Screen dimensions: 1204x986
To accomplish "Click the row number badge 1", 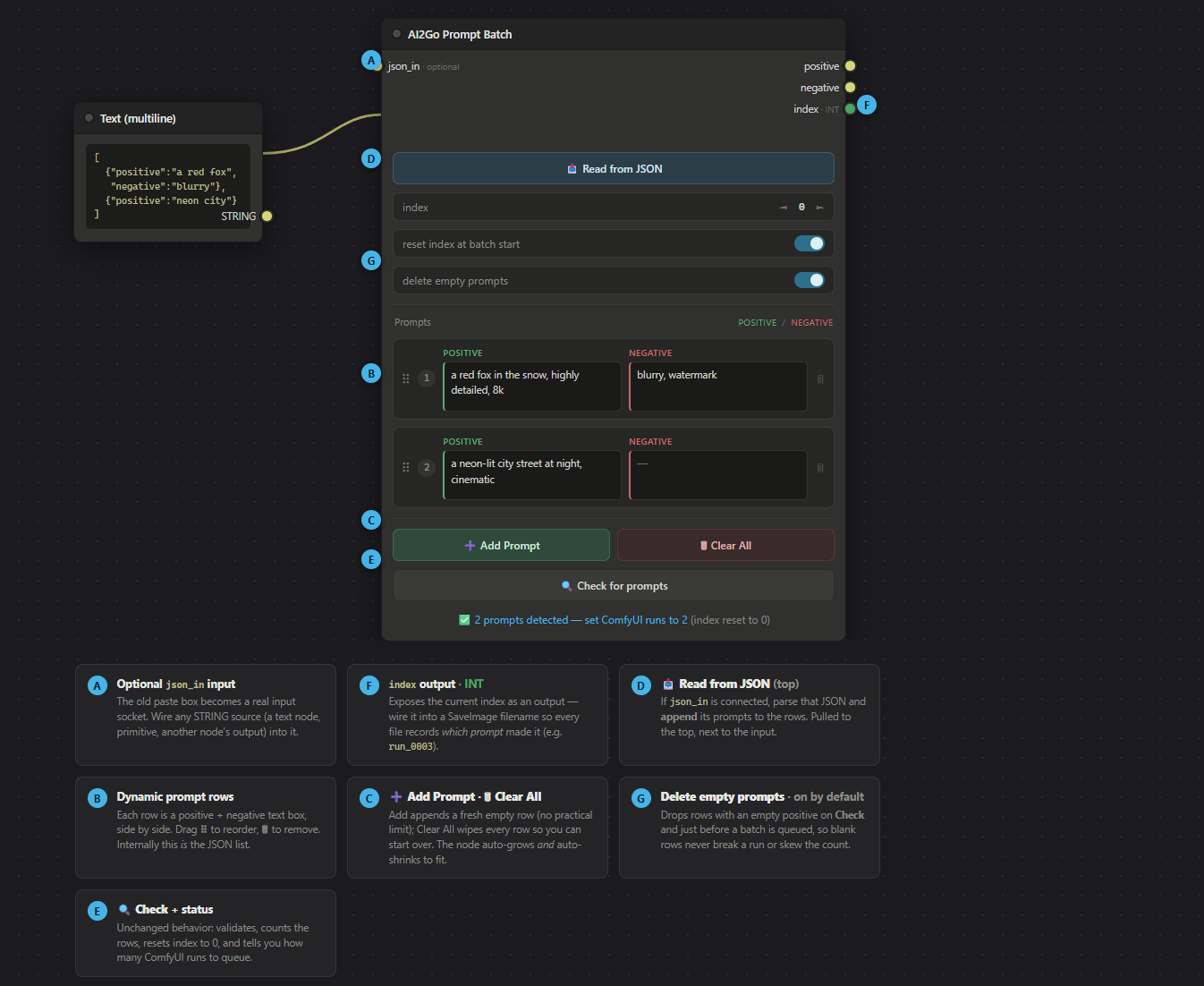I will click(x=427, y=378).
